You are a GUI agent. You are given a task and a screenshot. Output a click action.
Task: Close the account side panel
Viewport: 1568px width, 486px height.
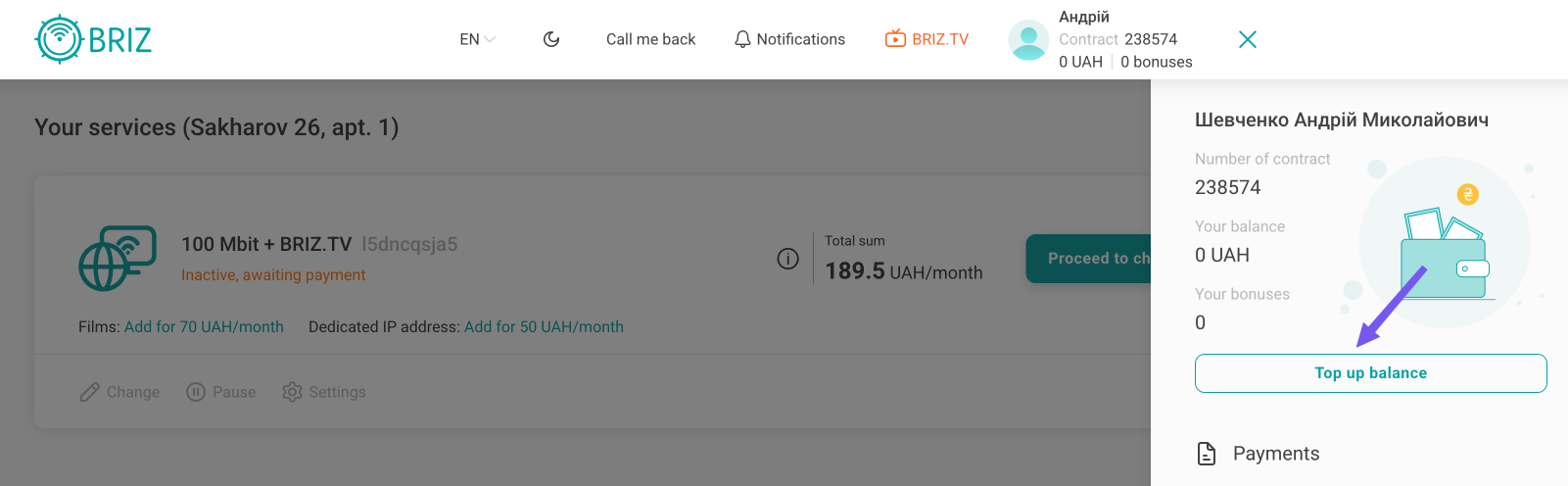[1247, 39]
